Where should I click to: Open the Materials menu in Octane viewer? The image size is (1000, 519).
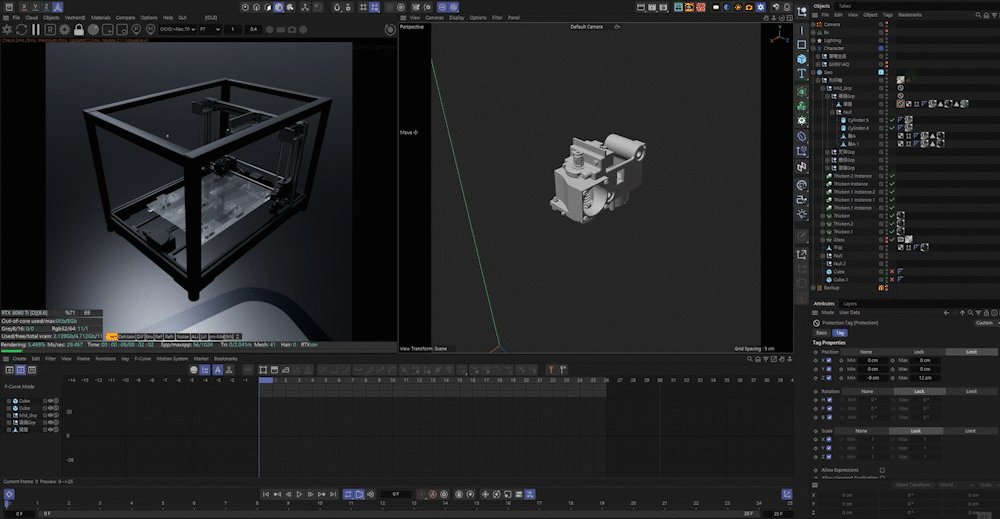pos(101,17)
